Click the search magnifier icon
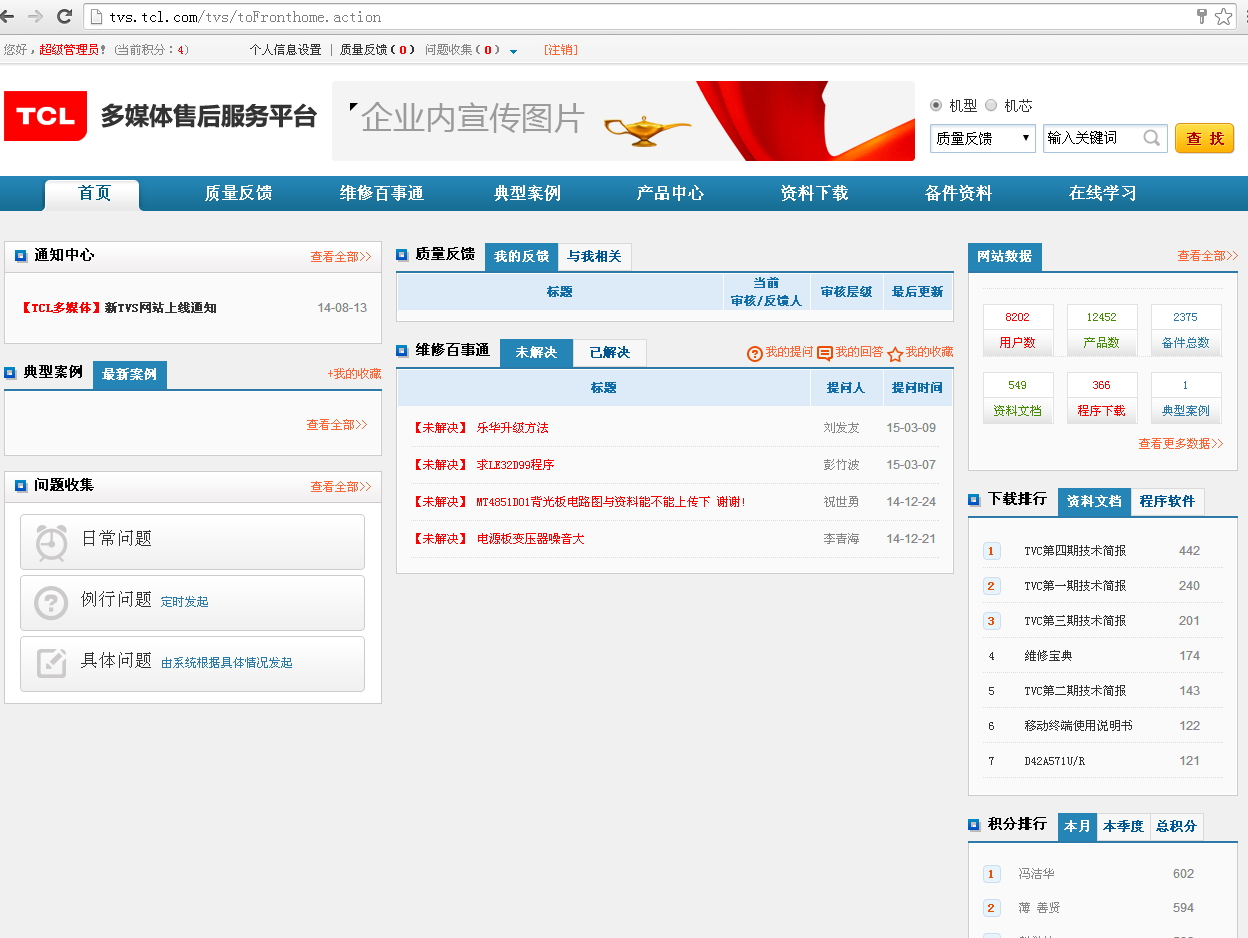Screen dimensions: 1248x938 point(1152,138)
